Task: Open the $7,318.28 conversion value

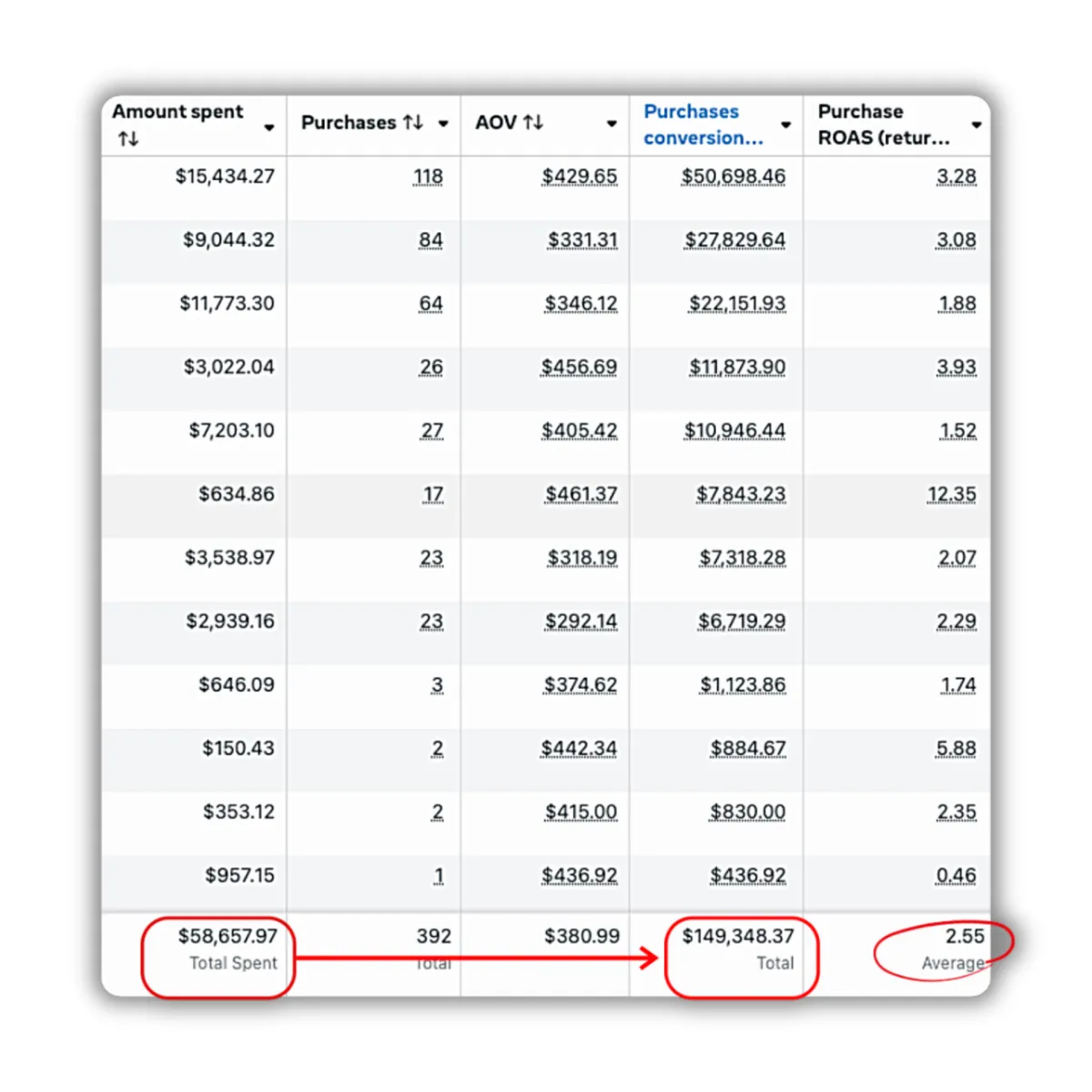Action: click(743, 558)
